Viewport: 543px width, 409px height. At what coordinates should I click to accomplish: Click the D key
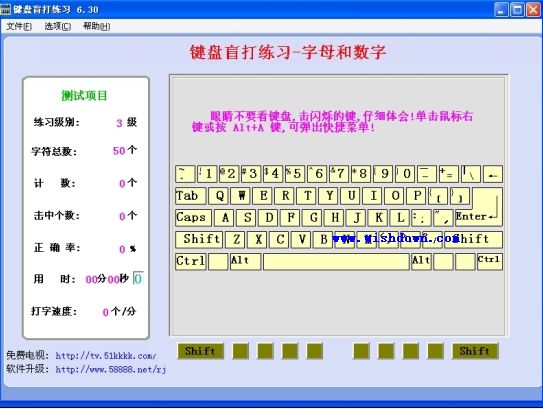tap(269, 218)
